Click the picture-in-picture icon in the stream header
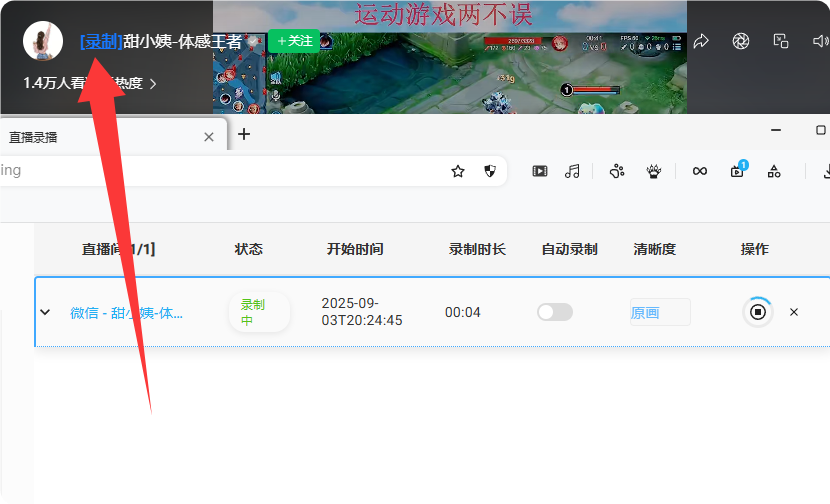 point(781,41)
